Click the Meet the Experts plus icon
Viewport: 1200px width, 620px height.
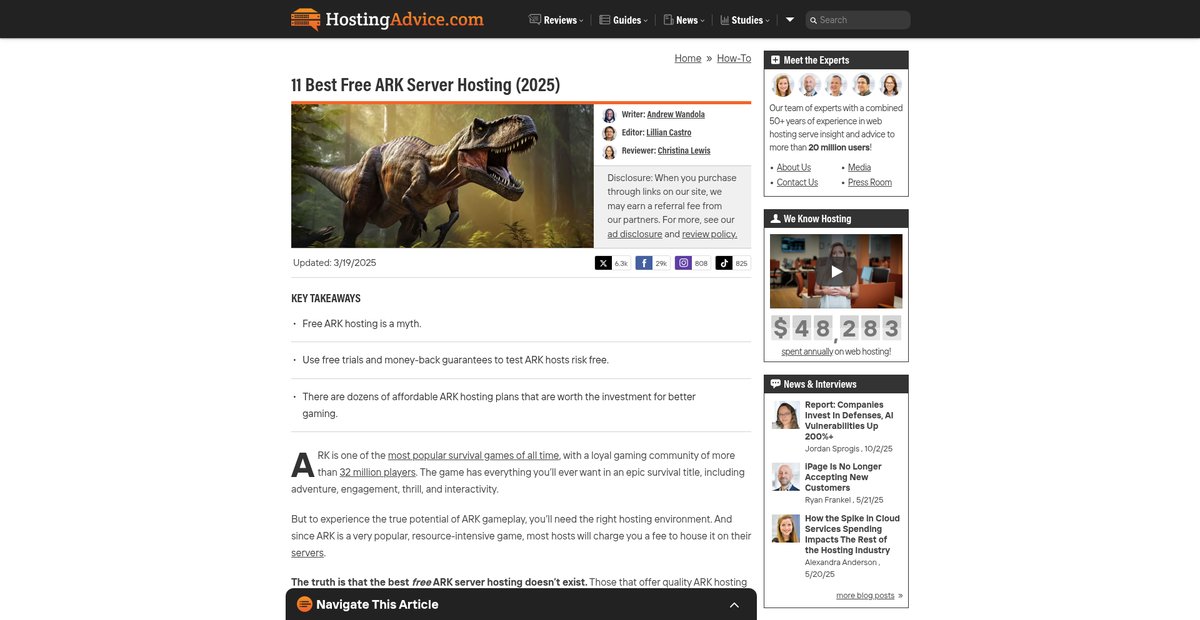pyautogui.click(x=775, y=60)
